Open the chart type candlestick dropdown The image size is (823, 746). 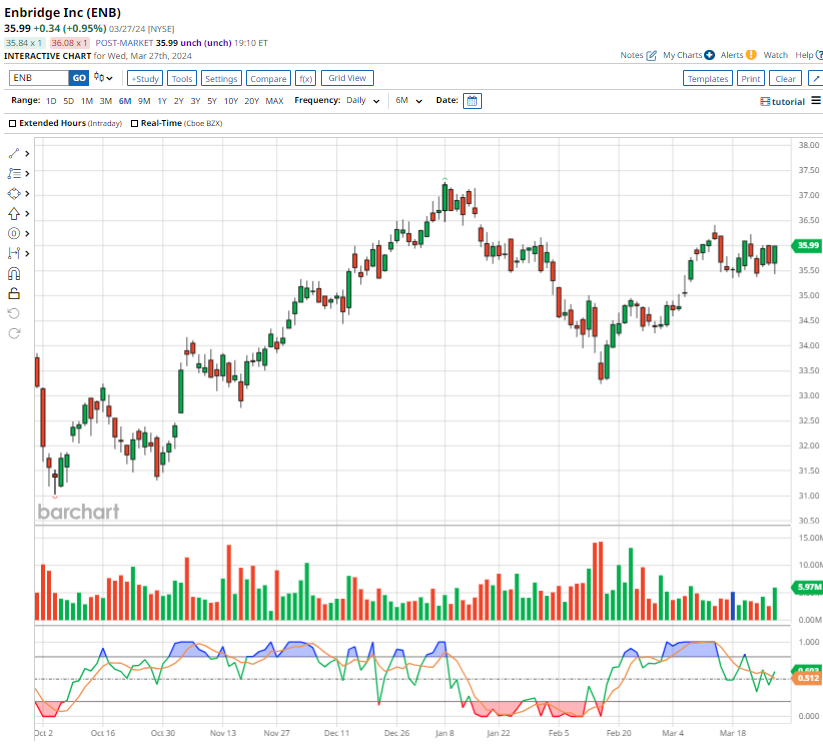(104, 78)
